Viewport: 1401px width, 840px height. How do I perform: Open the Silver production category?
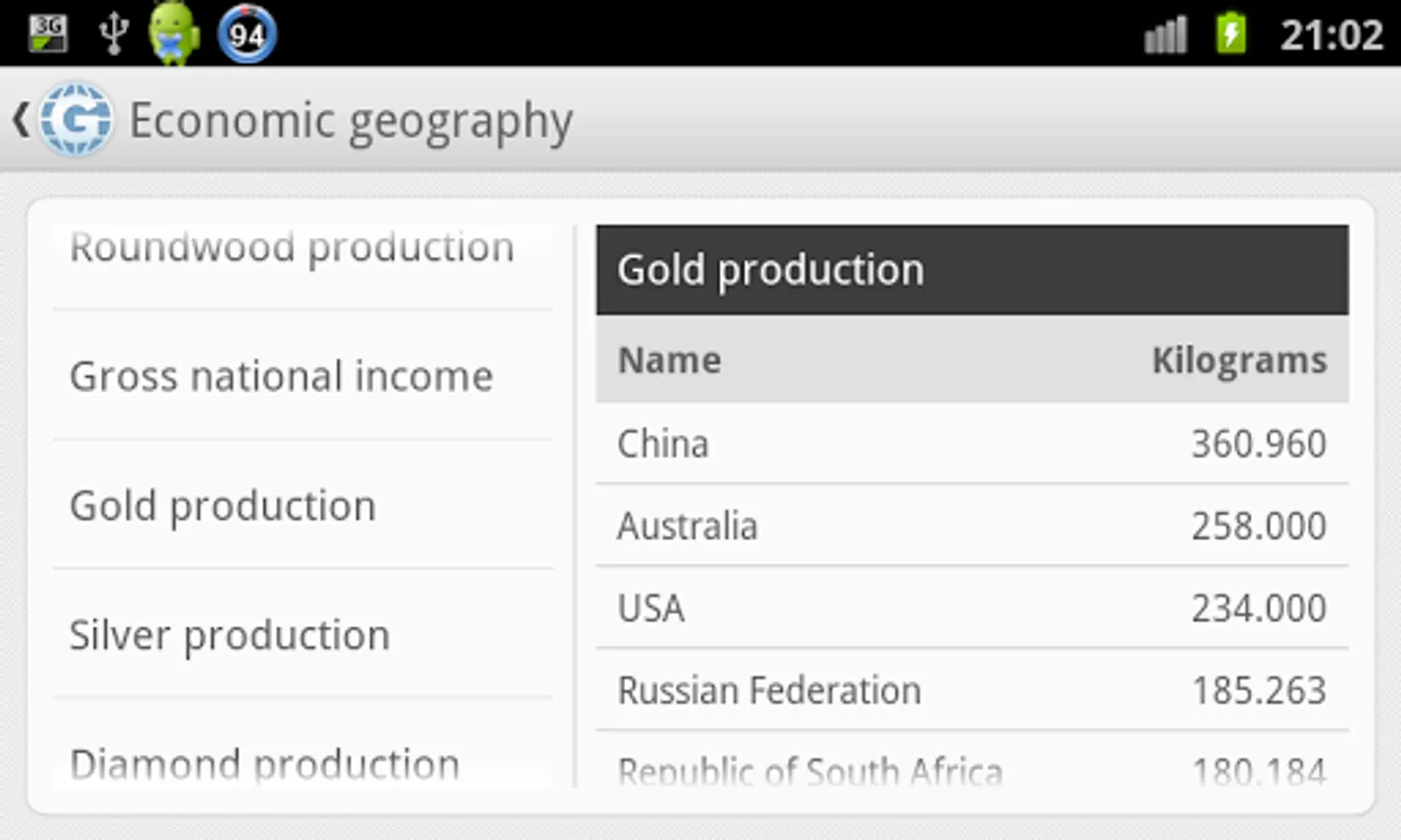coord(230,636)
